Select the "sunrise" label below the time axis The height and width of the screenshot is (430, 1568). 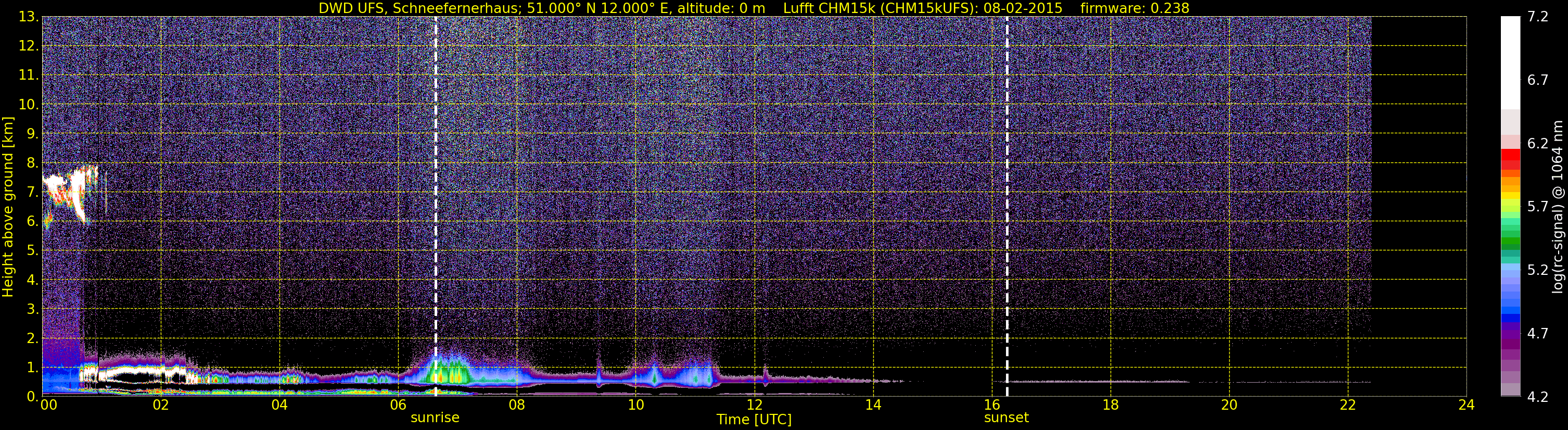435,418
